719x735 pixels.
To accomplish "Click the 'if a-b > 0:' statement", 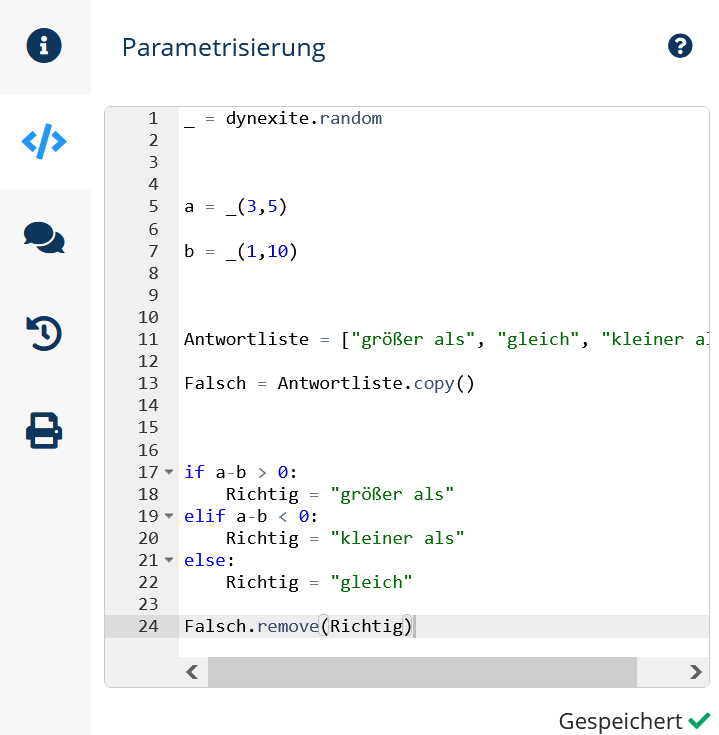I will click(x=240, y=472).
